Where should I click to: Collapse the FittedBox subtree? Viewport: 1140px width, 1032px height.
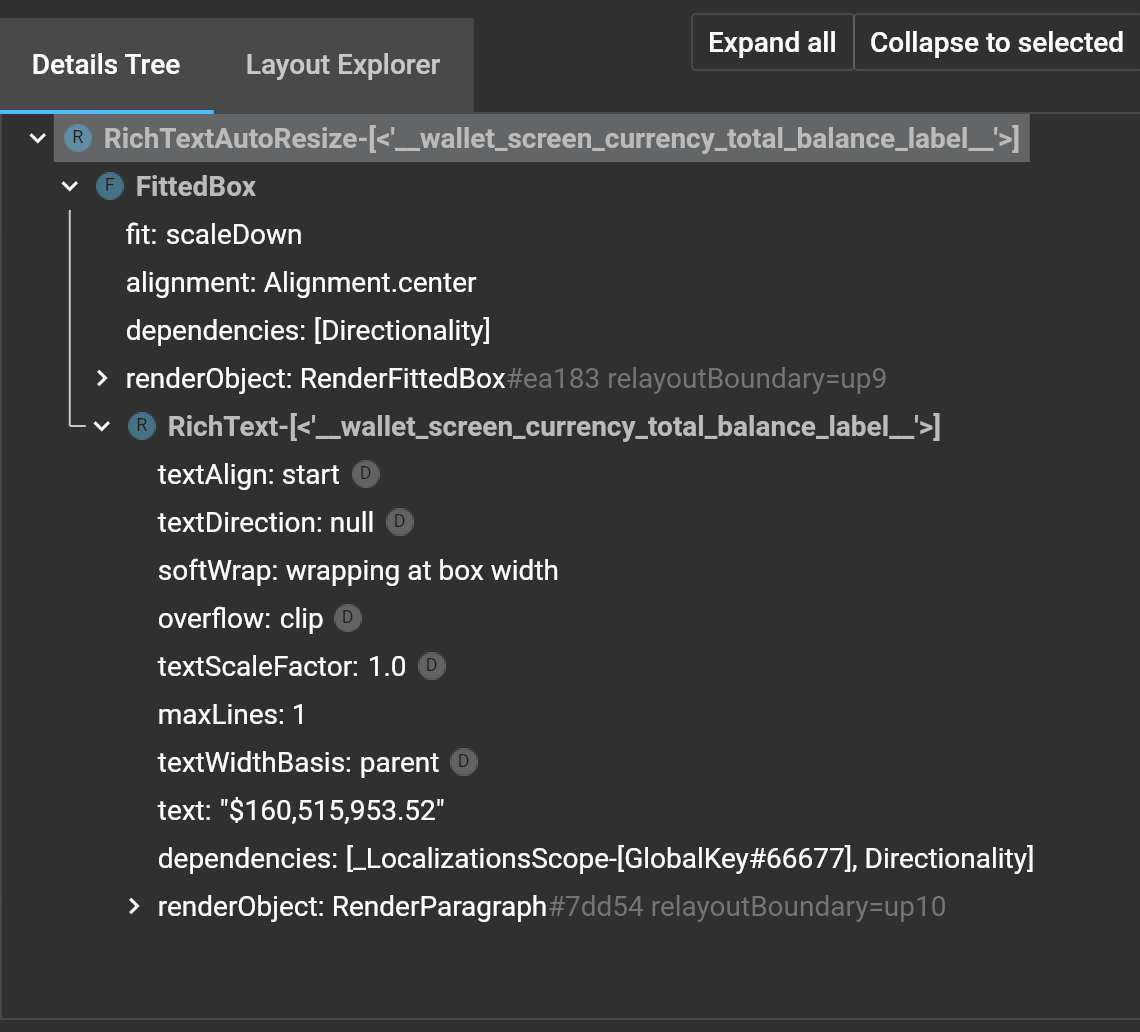68,186
